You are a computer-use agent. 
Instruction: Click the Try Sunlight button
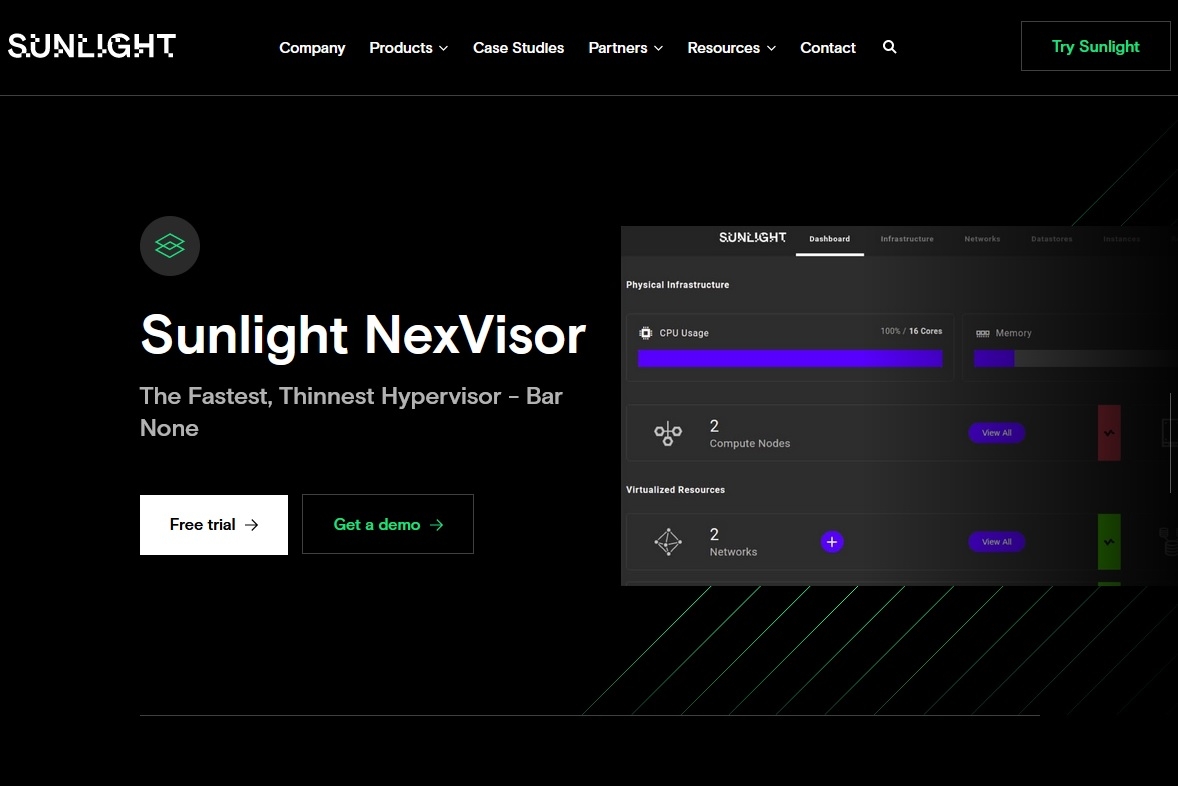(1095, 47)
